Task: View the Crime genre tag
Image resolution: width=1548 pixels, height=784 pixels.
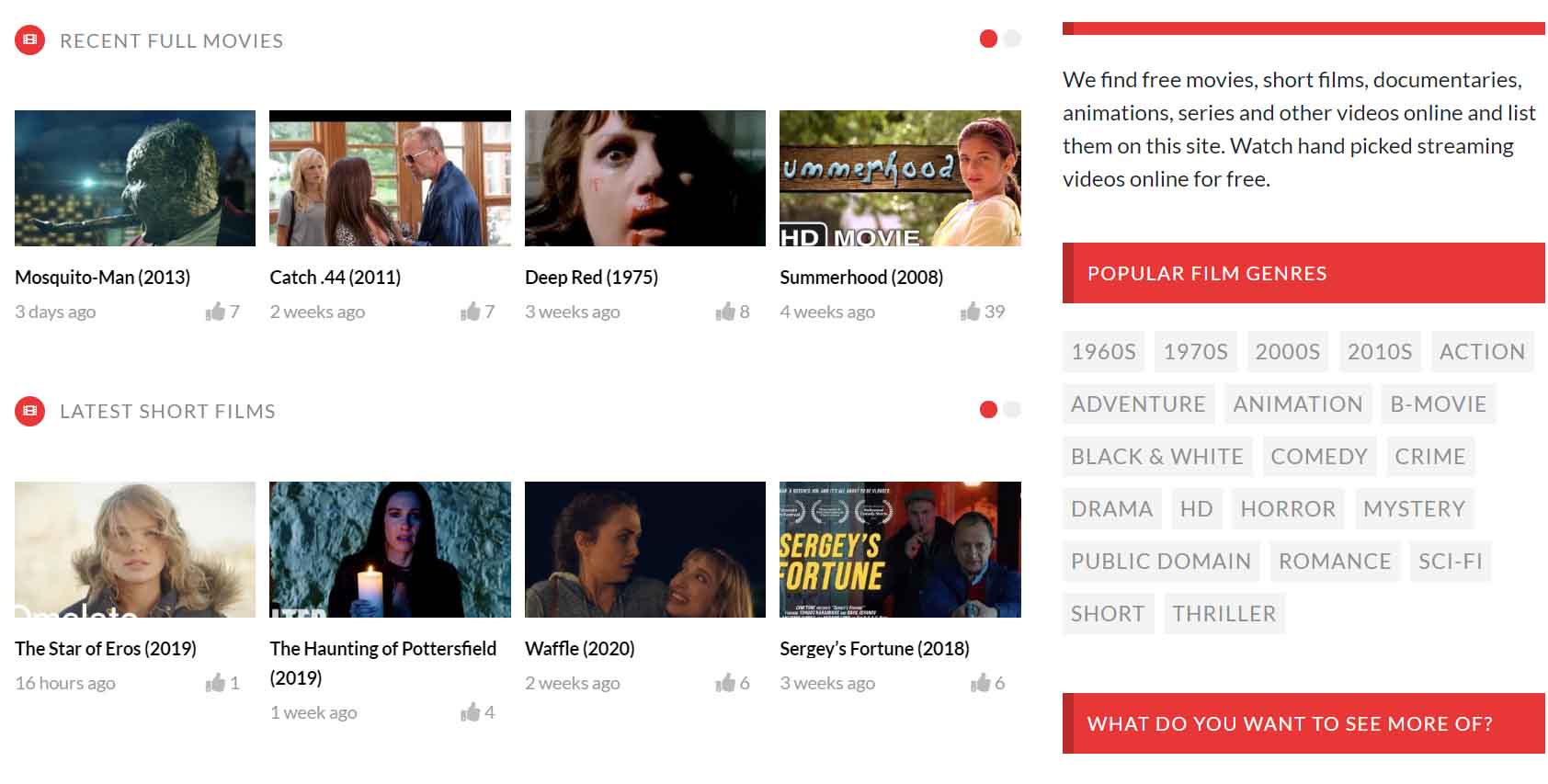Action: tap(1430, 456)
